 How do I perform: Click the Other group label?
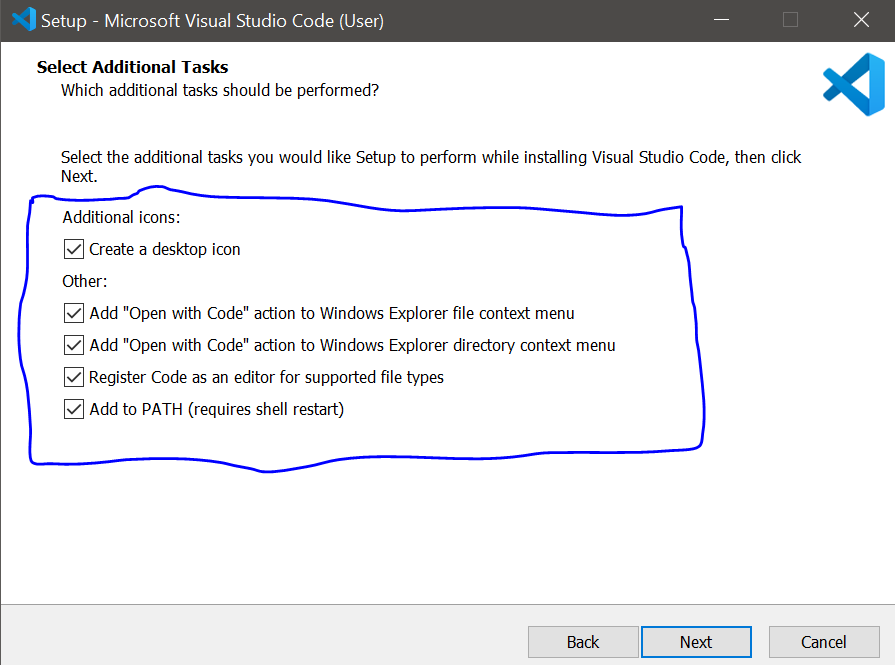pyautogui.click(x=84, y=281)
